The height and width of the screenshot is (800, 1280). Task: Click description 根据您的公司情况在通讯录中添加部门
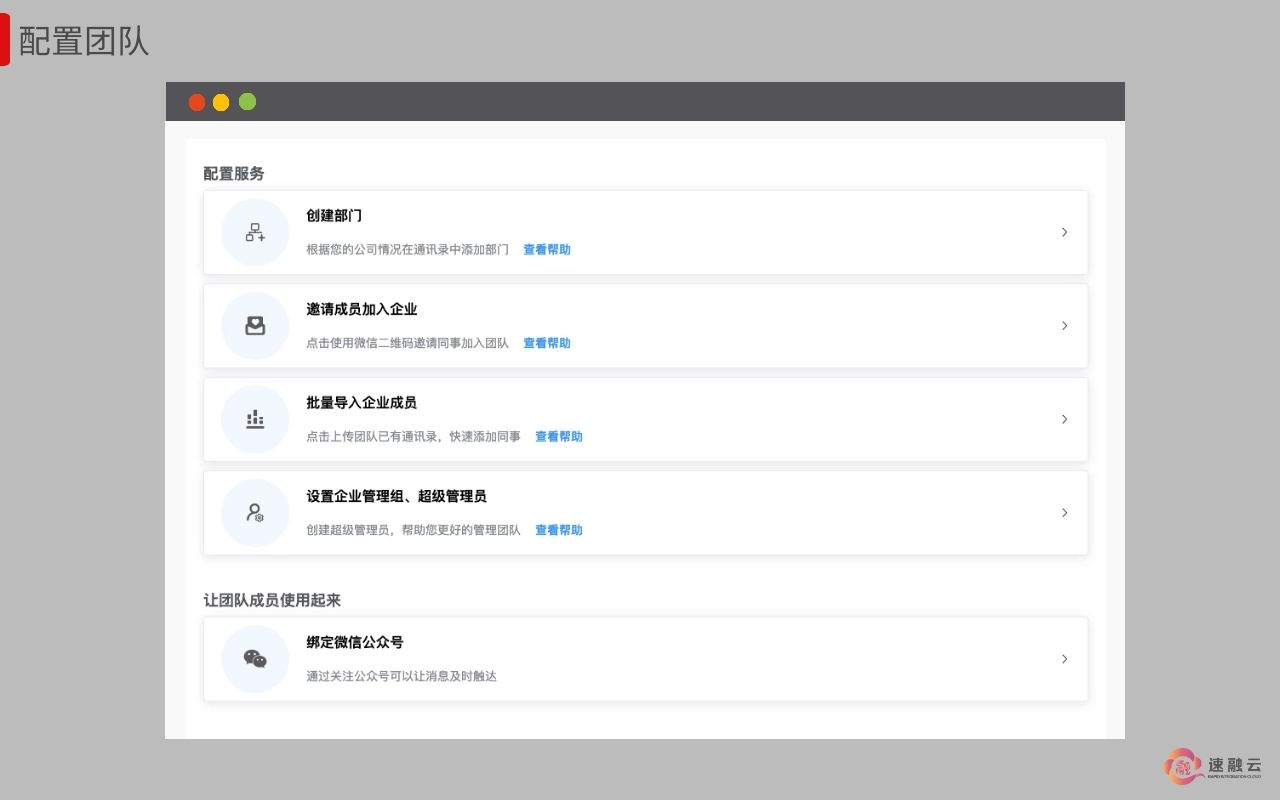[408, 250]
